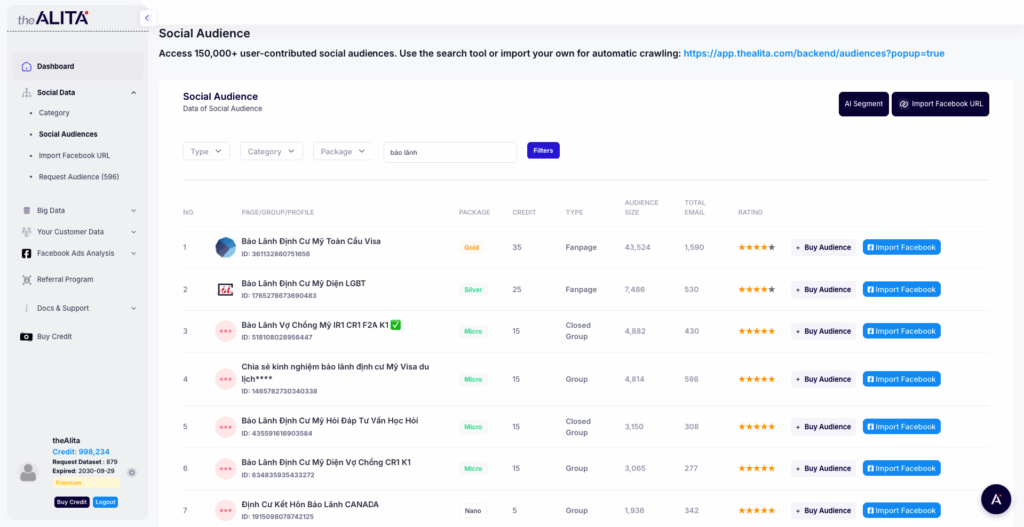Click the settings gear beside account info
1024x527 pixels.
132,472
